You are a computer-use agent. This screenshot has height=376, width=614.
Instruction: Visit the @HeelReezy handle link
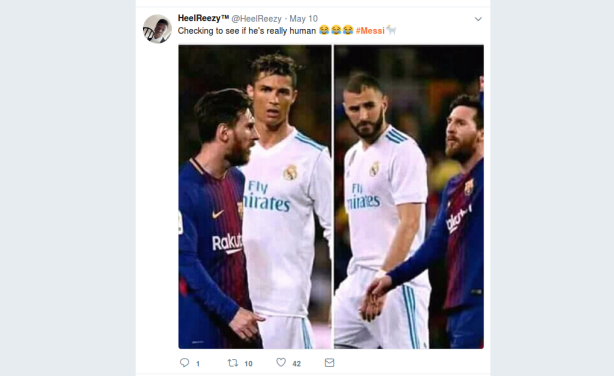(x=256, y=19)
